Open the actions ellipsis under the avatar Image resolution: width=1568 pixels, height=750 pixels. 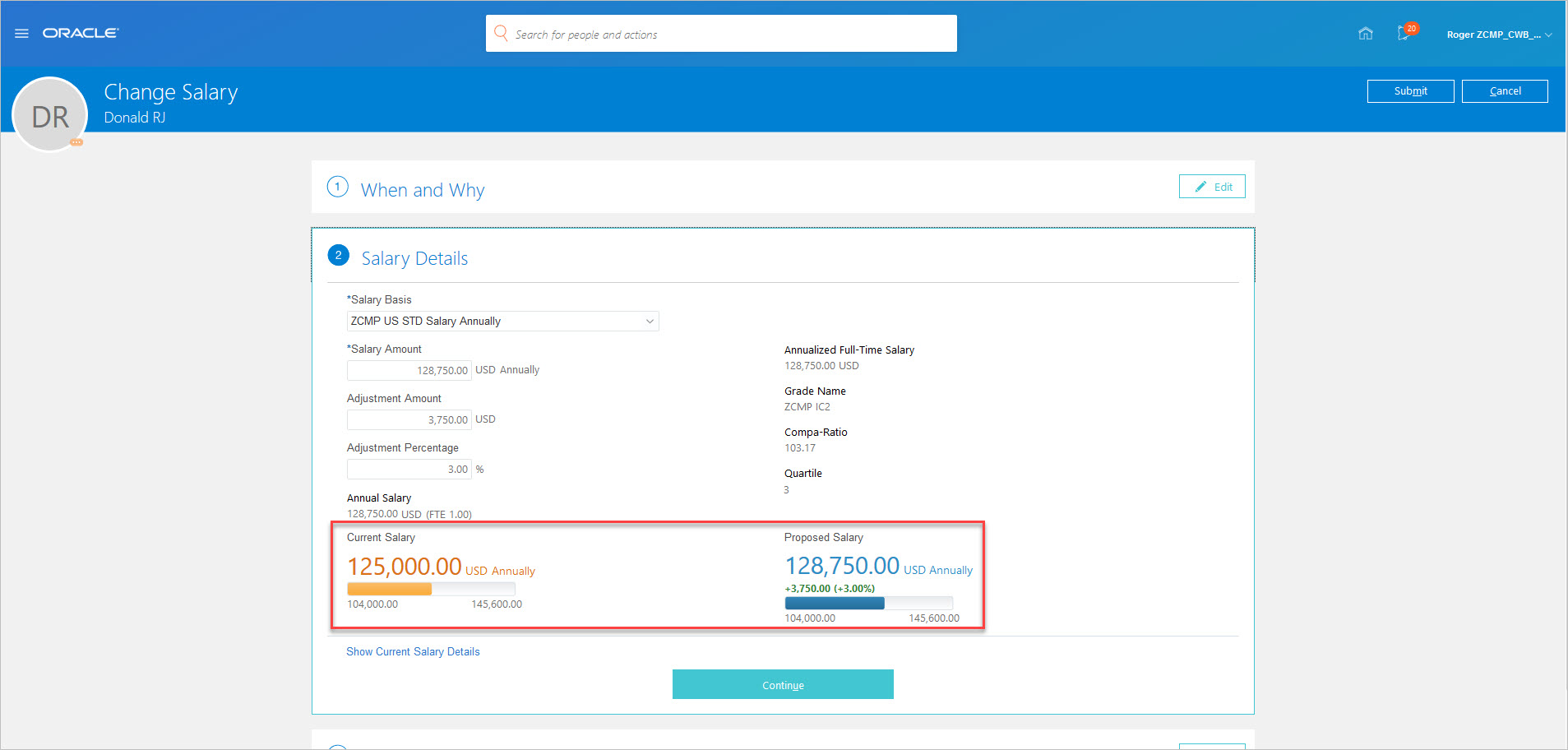[x=76, y=142]
